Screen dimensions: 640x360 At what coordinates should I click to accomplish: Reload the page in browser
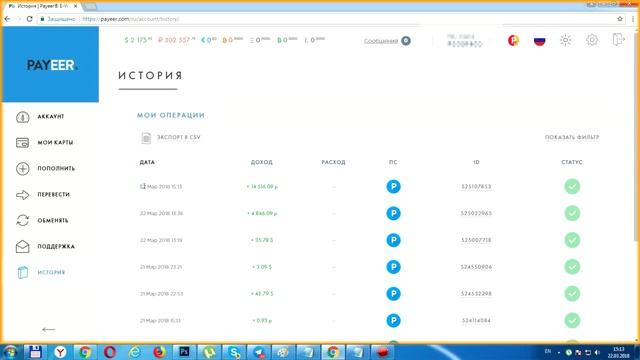29,19
